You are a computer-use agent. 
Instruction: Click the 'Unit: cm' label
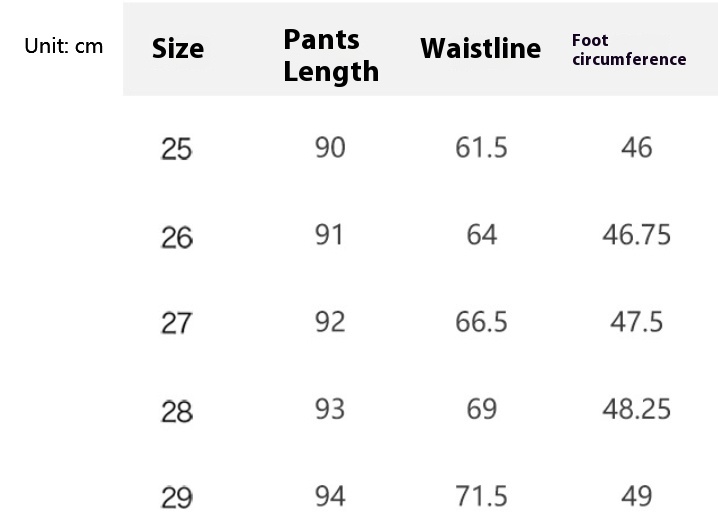[x=64, y=46]
